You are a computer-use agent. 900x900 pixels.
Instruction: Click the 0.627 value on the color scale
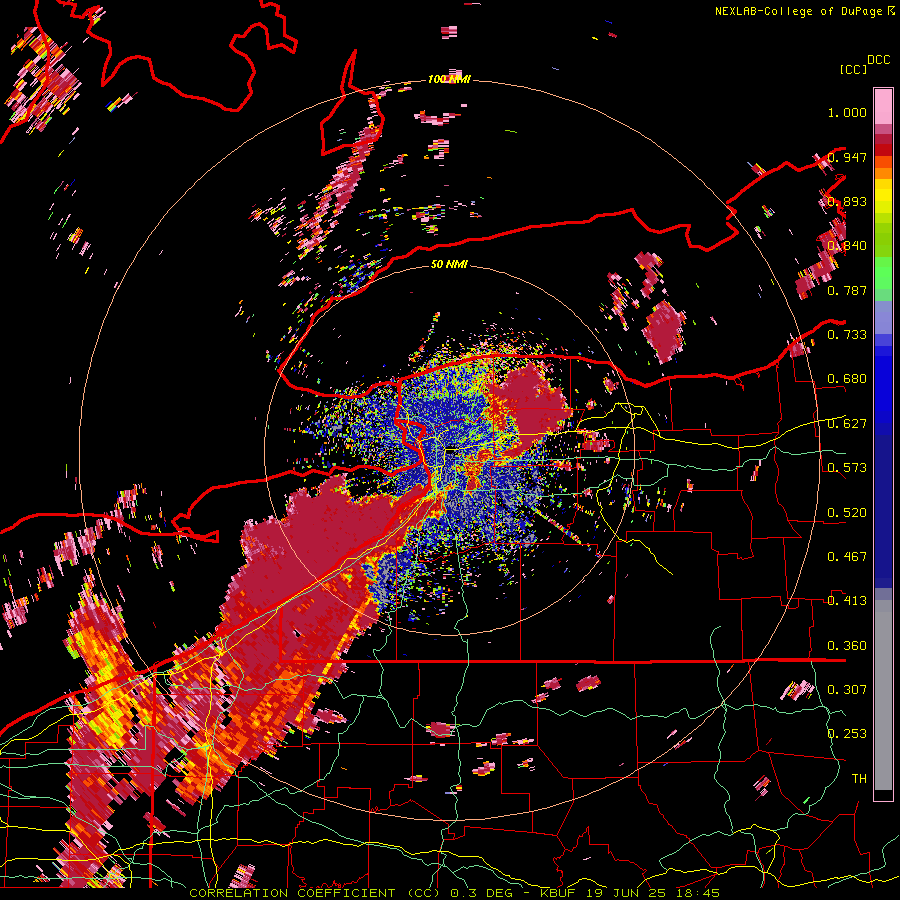click(847, 424)
